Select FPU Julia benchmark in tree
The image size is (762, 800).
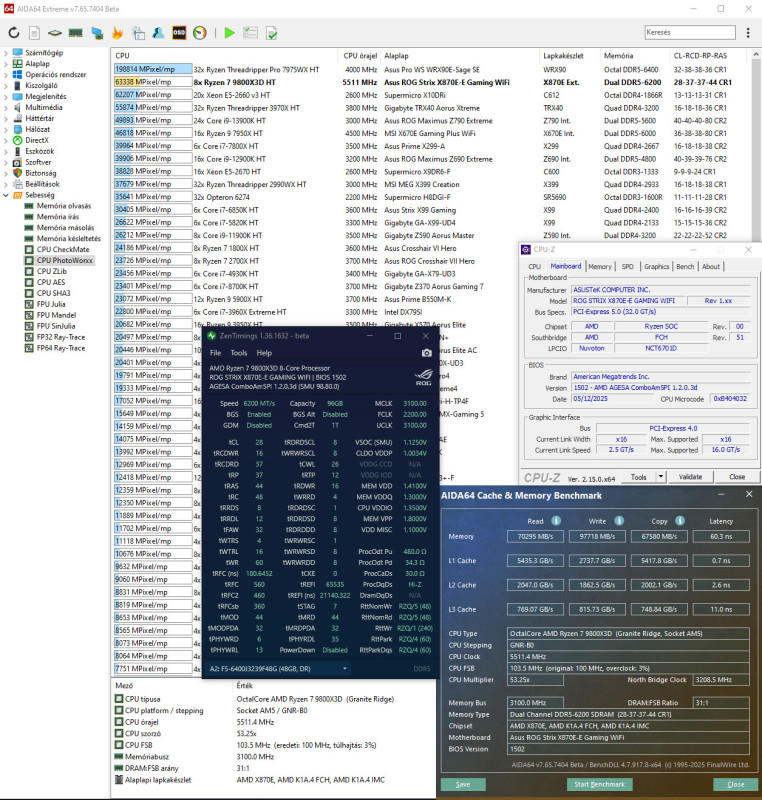coord(51,304)
